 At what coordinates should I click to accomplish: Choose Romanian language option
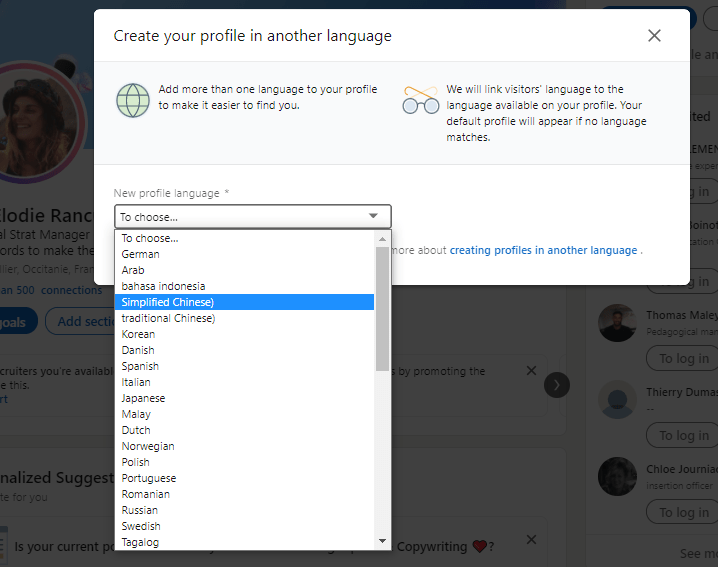click(x=245, y=495)
